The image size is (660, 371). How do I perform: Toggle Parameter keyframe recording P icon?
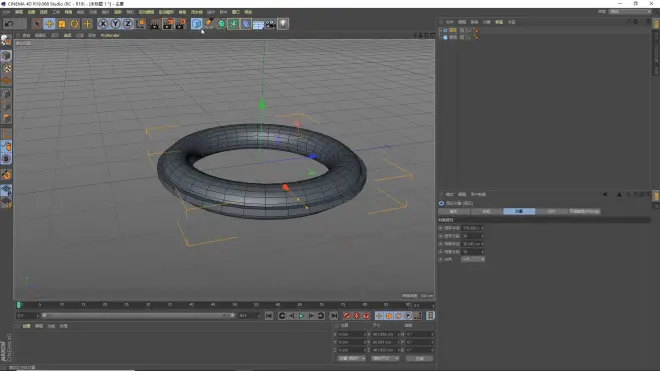(x=408, y=316)
